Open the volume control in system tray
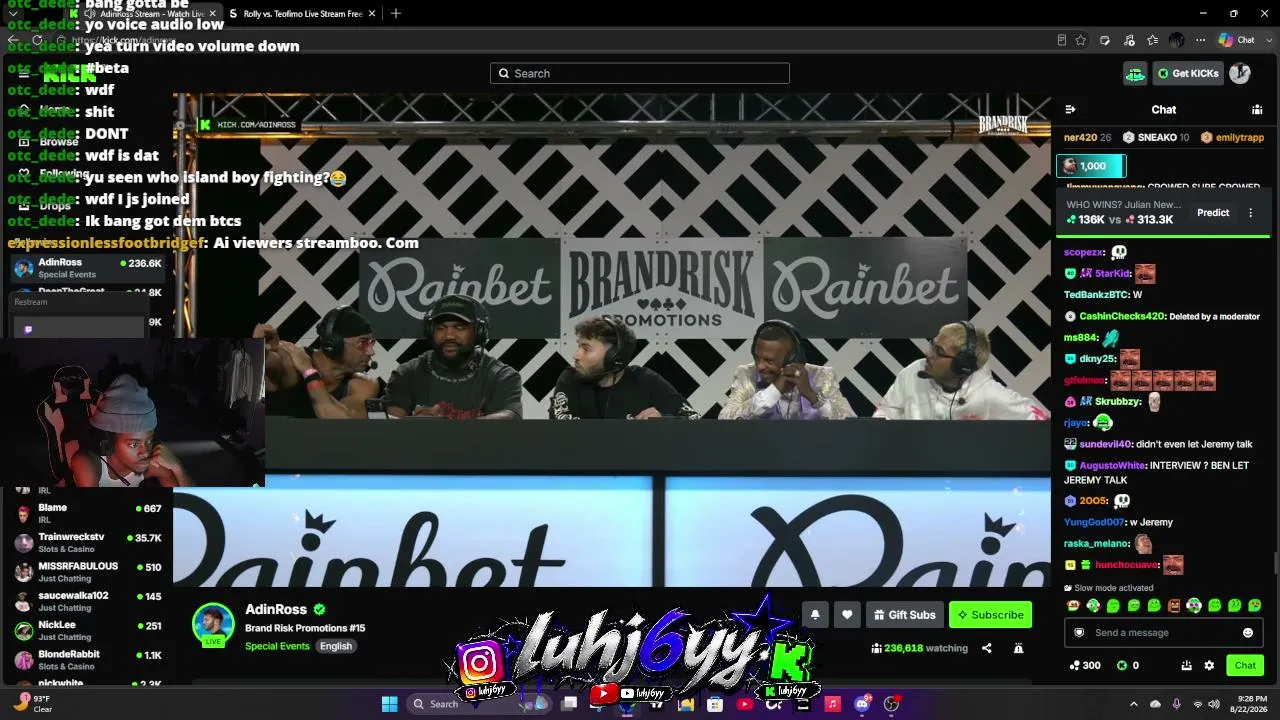 [x=1214, y=704]
